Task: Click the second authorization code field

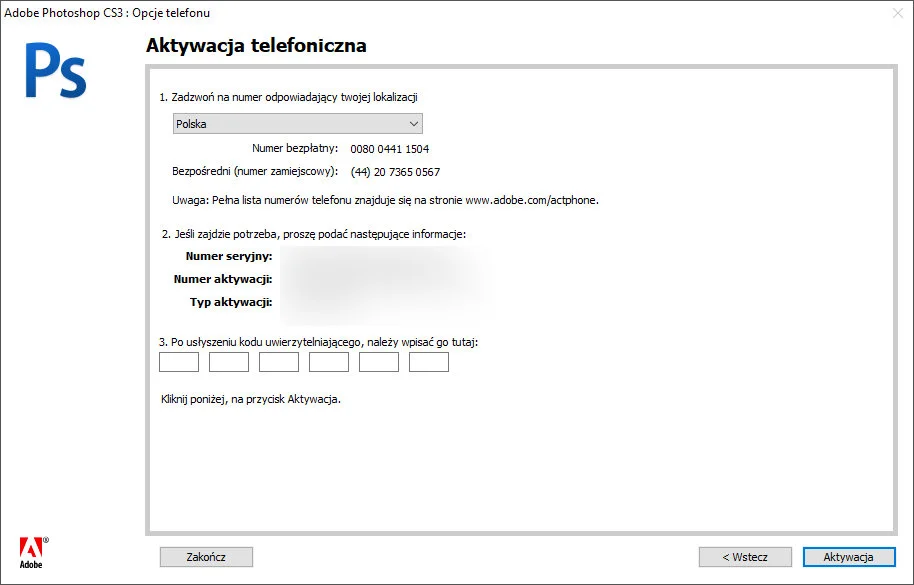Action: pyautogui.click(x=229, y=362)
